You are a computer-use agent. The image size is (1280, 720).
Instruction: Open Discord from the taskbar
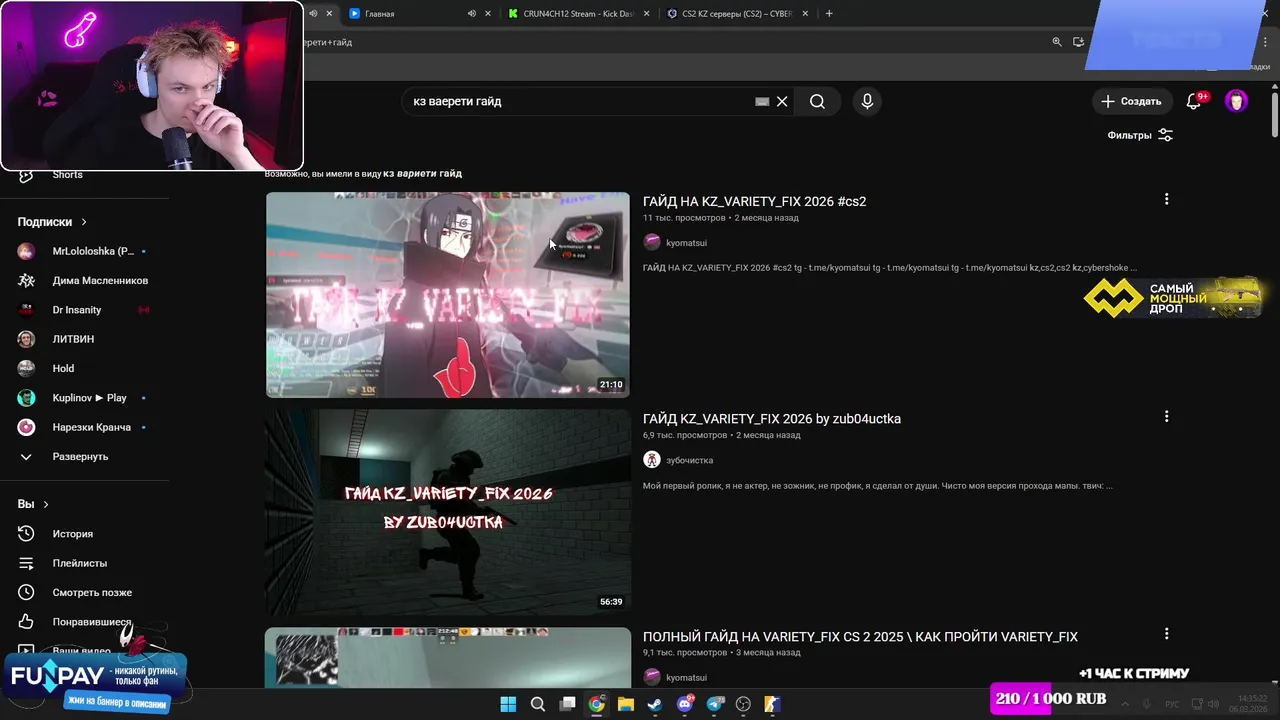685,704
